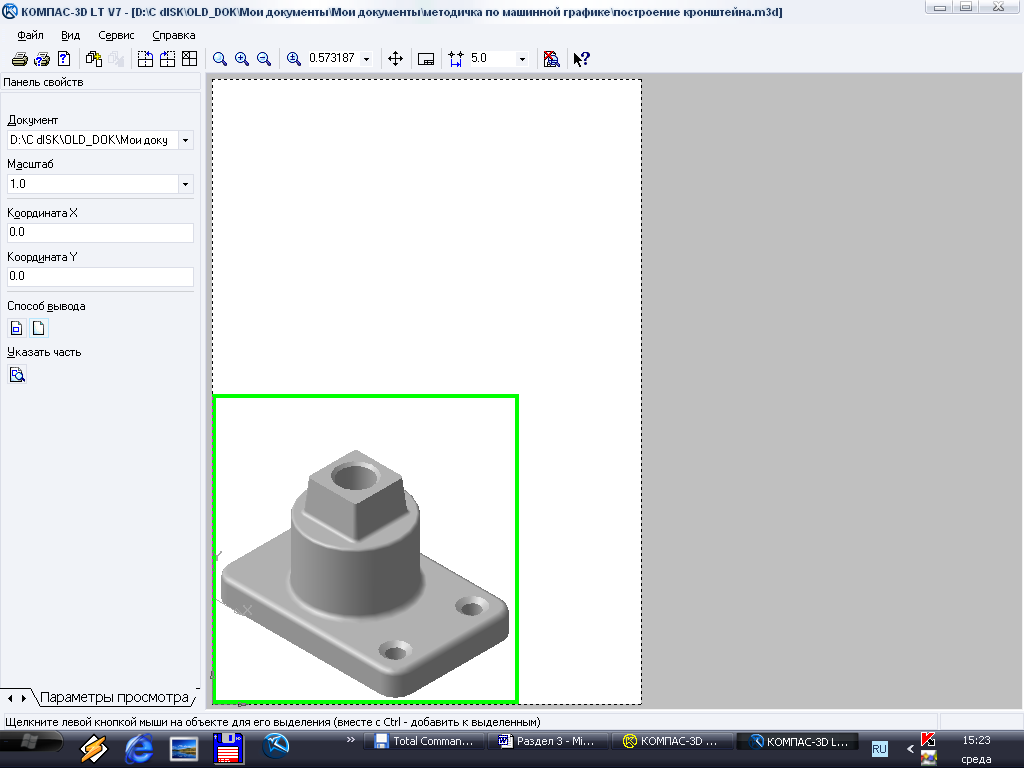This screenshot has width=1024, height=768.
Task: Expand quick launch overflow chevron
Action: coord(351,740)
